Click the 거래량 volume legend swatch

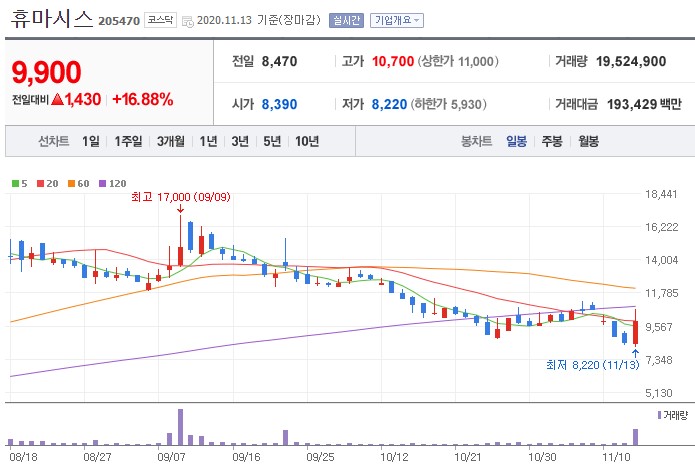click(x=660, y=415)
